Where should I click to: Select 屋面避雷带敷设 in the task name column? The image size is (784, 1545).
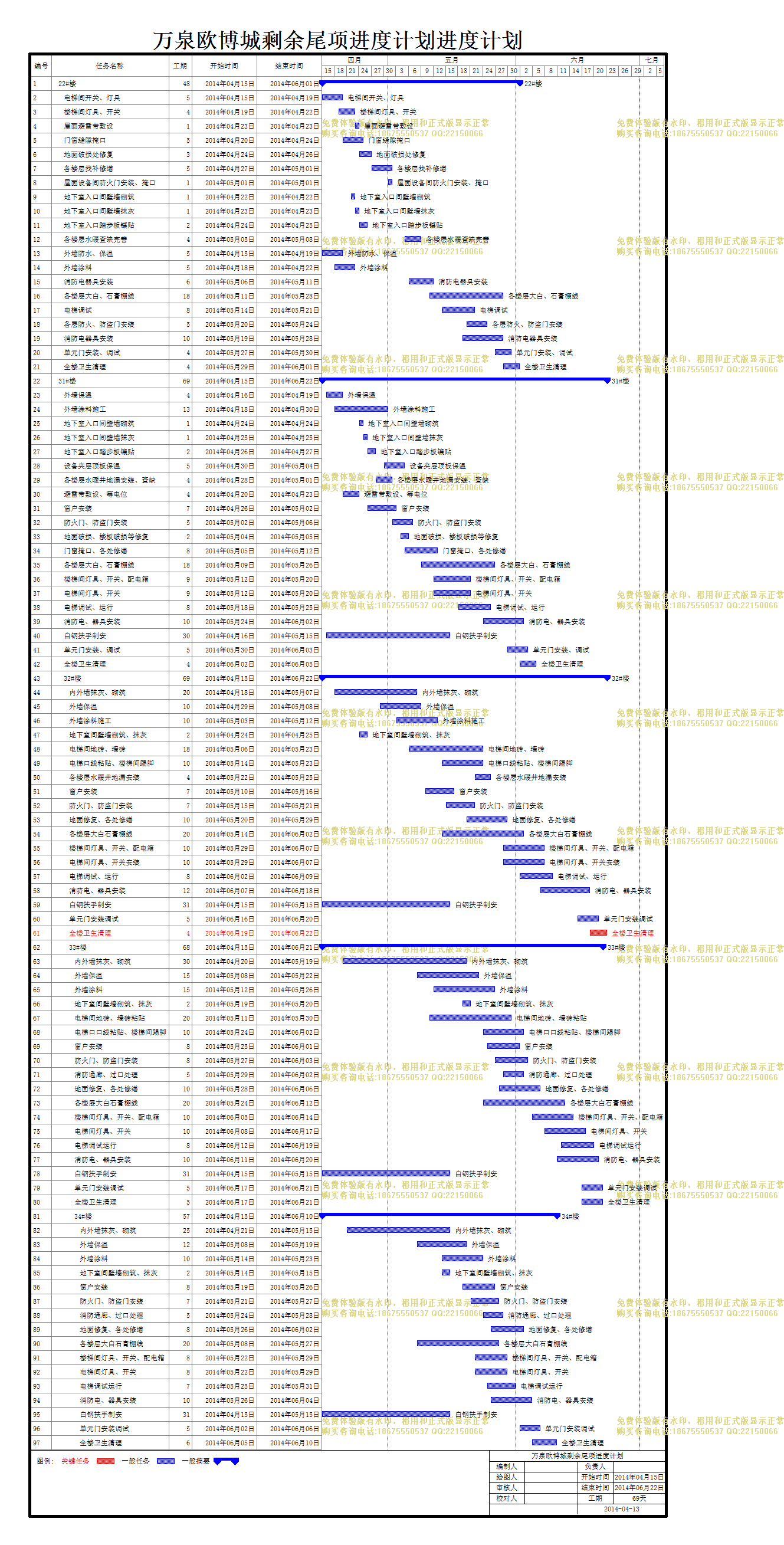point(88,127)
